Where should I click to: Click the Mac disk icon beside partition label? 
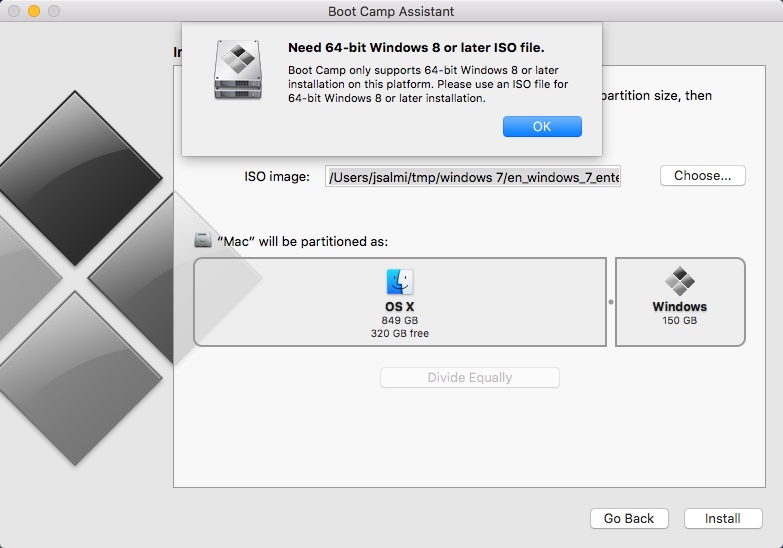pos(203,240)
